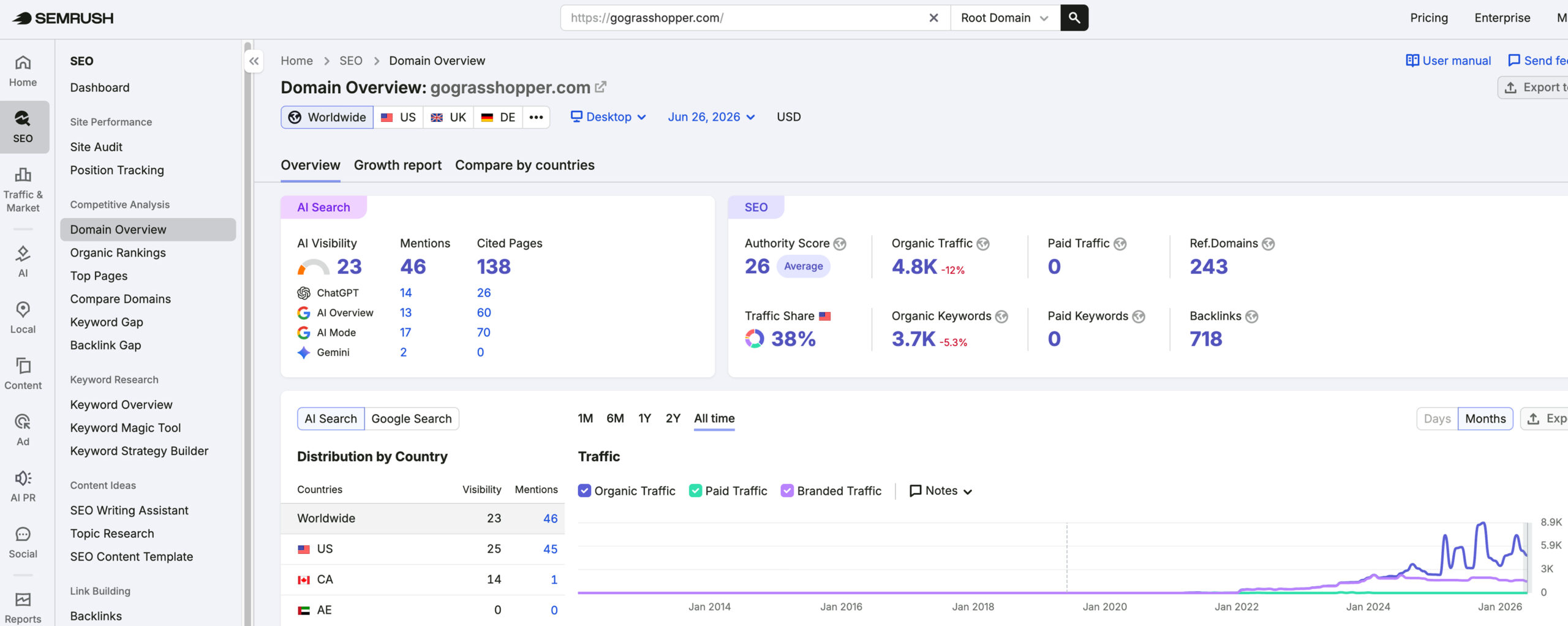Open Organic Traffic info icon
1568x626 pixels.
983,244
